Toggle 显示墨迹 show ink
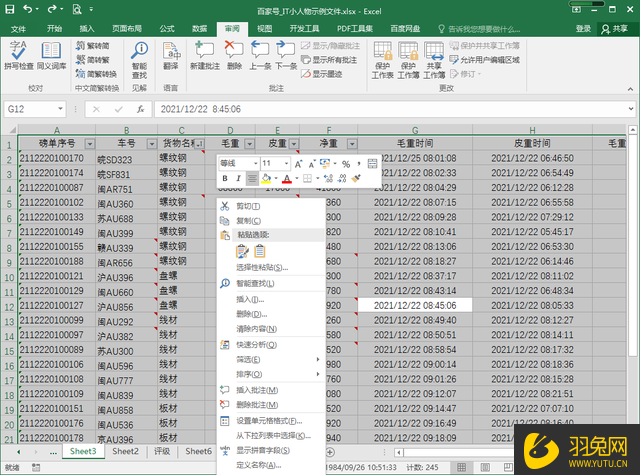The width and height of the screenshot is (640, 475). [x=322, y=74]
